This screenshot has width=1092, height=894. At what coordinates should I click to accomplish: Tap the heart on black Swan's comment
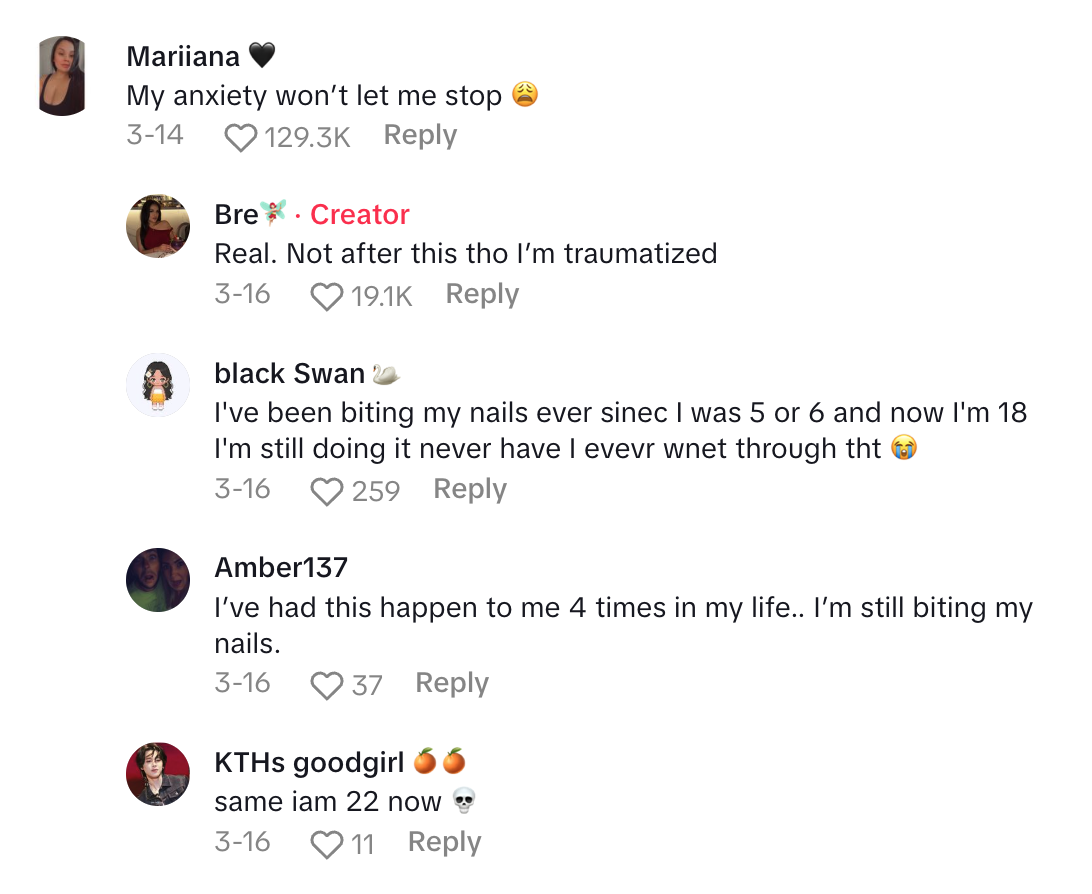coord(327,491)
